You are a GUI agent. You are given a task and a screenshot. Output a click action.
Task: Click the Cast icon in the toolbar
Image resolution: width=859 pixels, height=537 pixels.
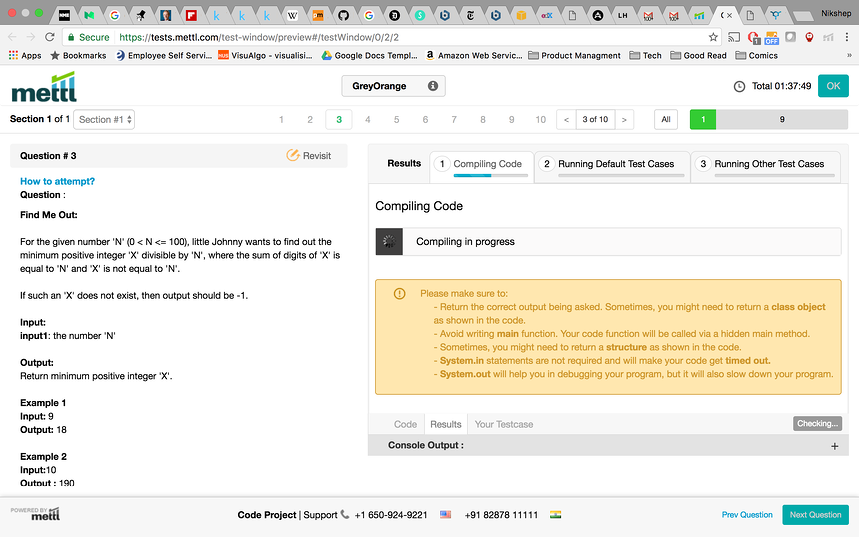click(x=734, y=37)
